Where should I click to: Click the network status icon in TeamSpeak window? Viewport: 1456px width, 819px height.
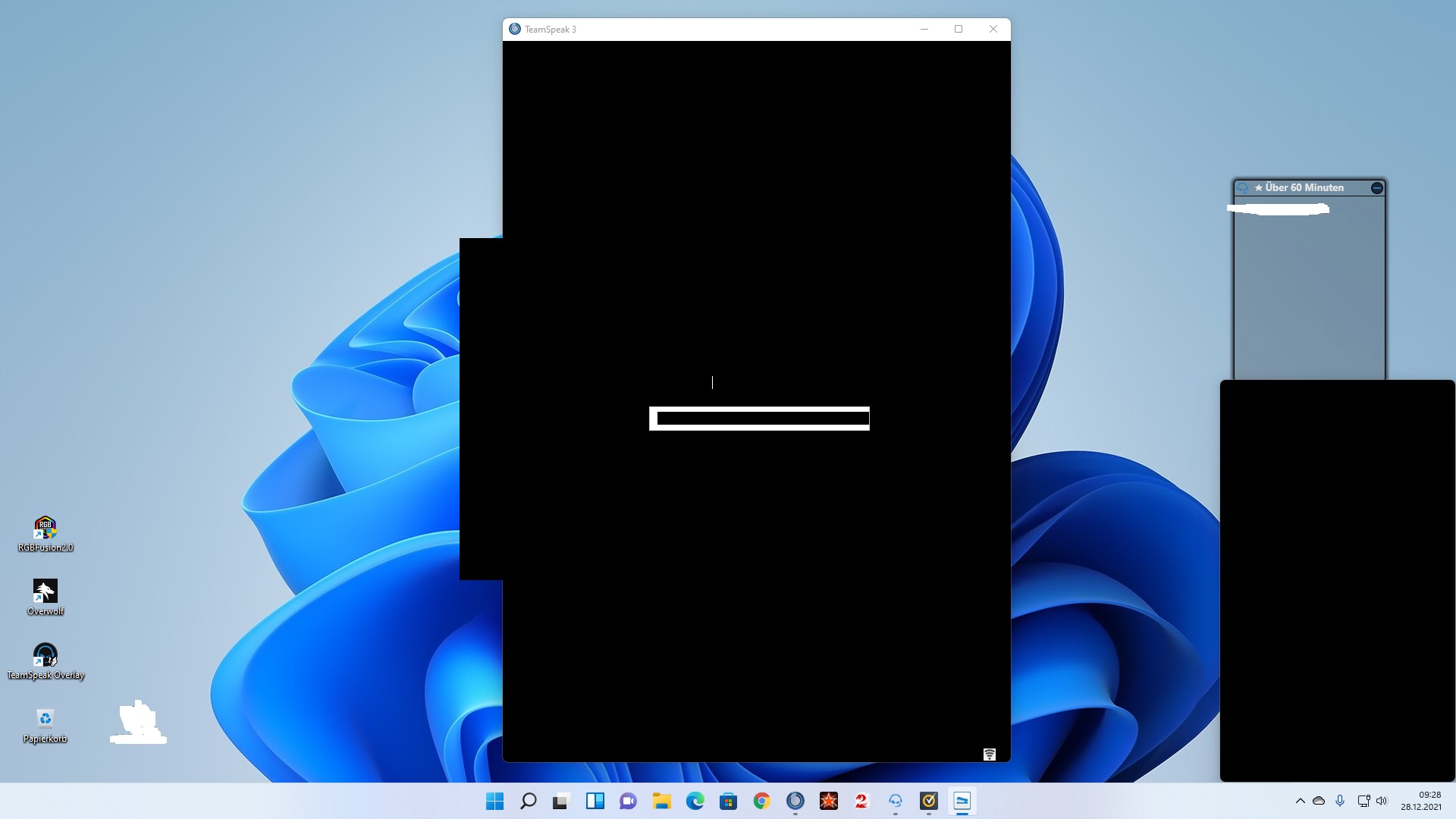point(989,754)
